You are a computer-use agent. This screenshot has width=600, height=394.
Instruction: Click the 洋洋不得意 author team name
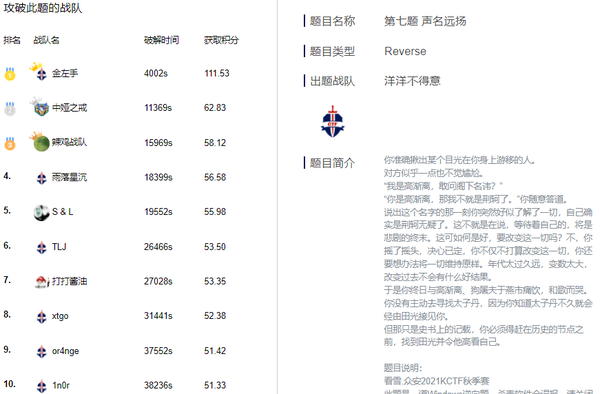coord(412,81)
